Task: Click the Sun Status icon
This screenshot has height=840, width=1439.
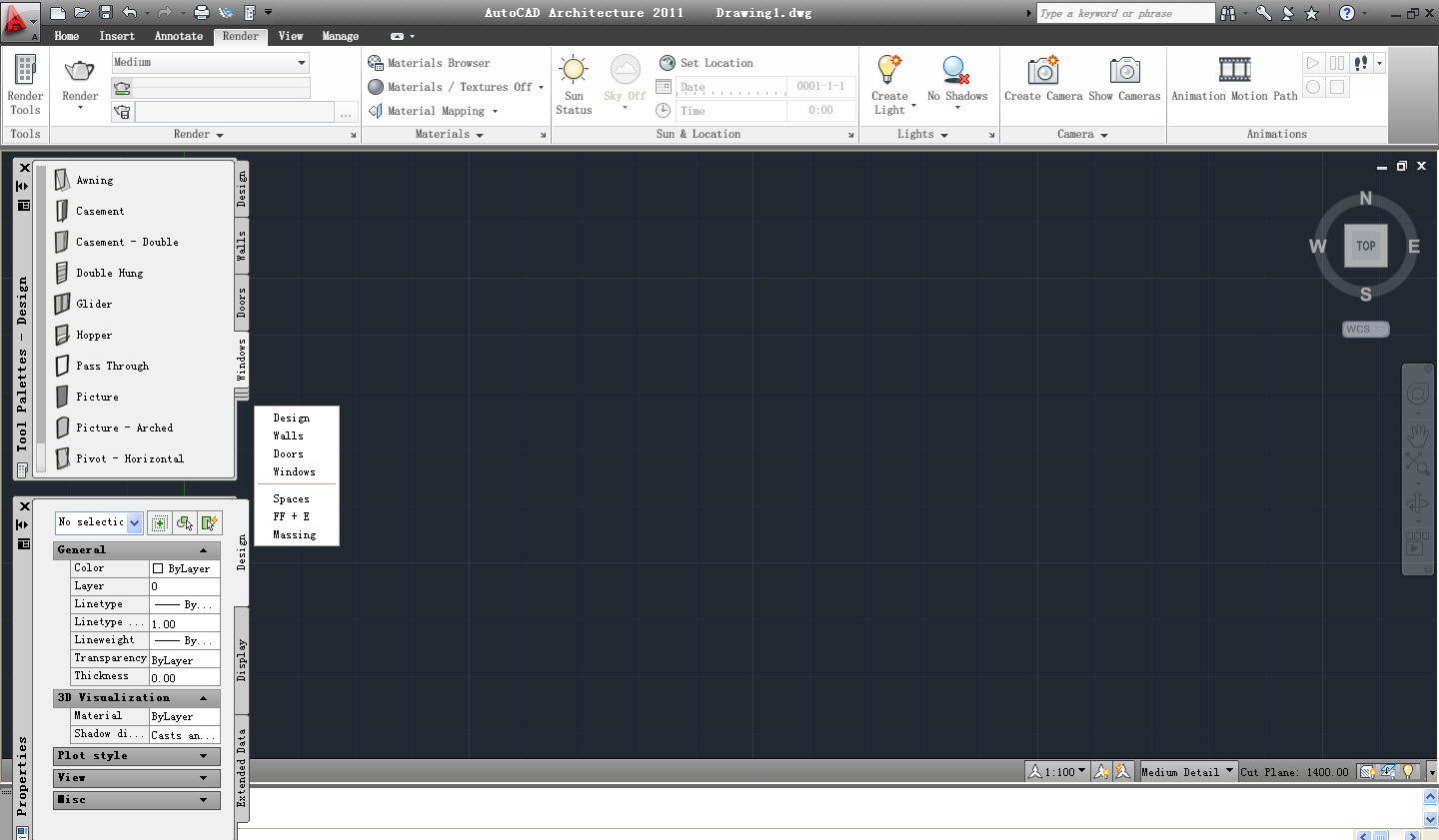Action: [x=574, y=70]
